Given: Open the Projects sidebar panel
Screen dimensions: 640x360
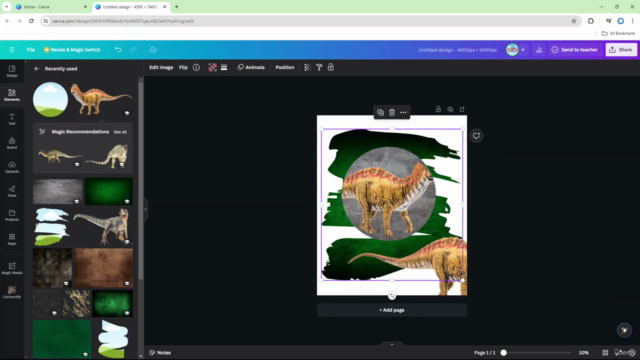Looking at the screenshot, I should [12, 215].
